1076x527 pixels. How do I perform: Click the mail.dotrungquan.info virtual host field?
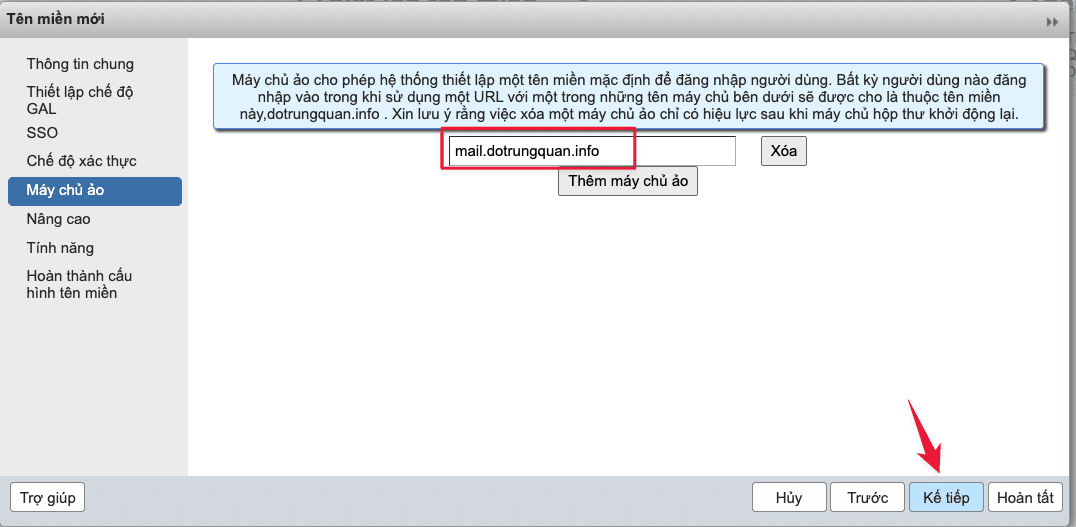pyautogui.click(x=590, y=151)
